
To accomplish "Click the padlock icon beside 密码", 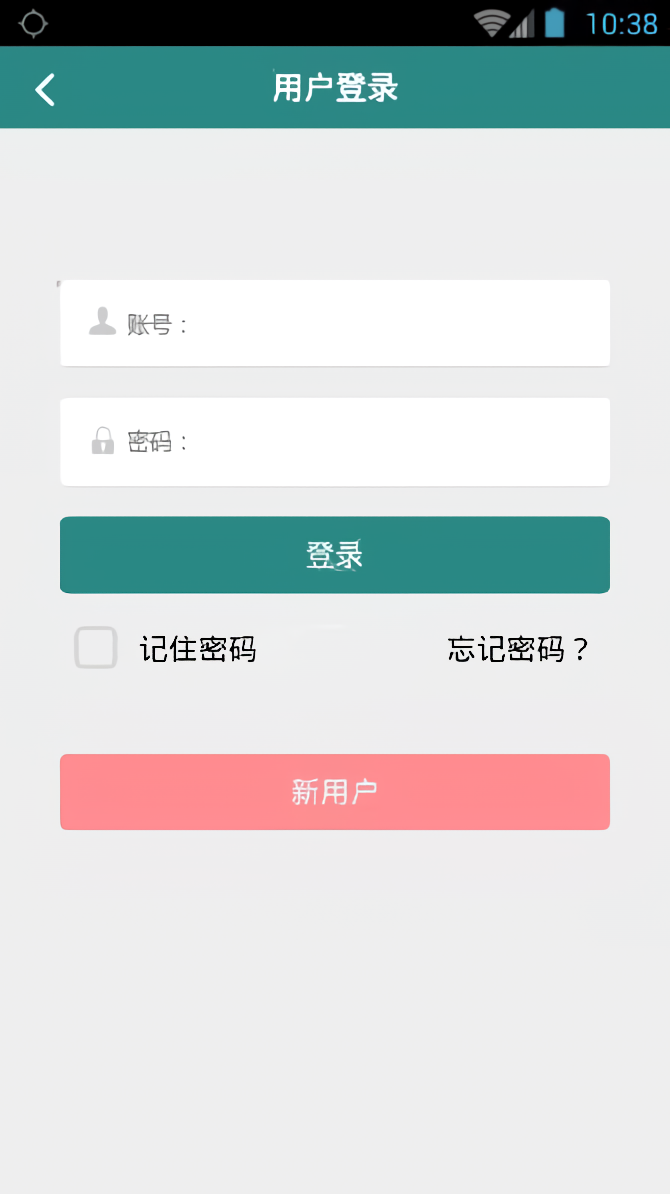I will click(101, 441).
